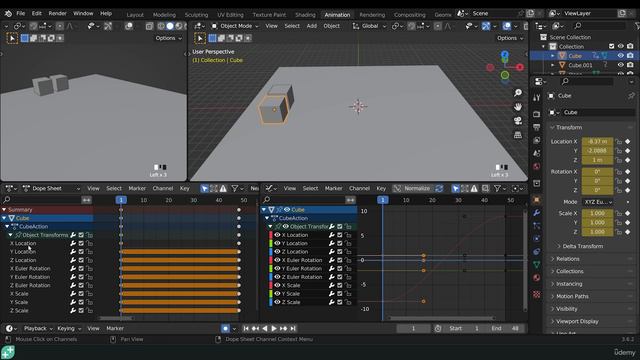Image resolution: width=640 pixels, height=360 pixels.
Task: Open the XYZ Euler rotation mode dropdown
Action: (598, 202)
